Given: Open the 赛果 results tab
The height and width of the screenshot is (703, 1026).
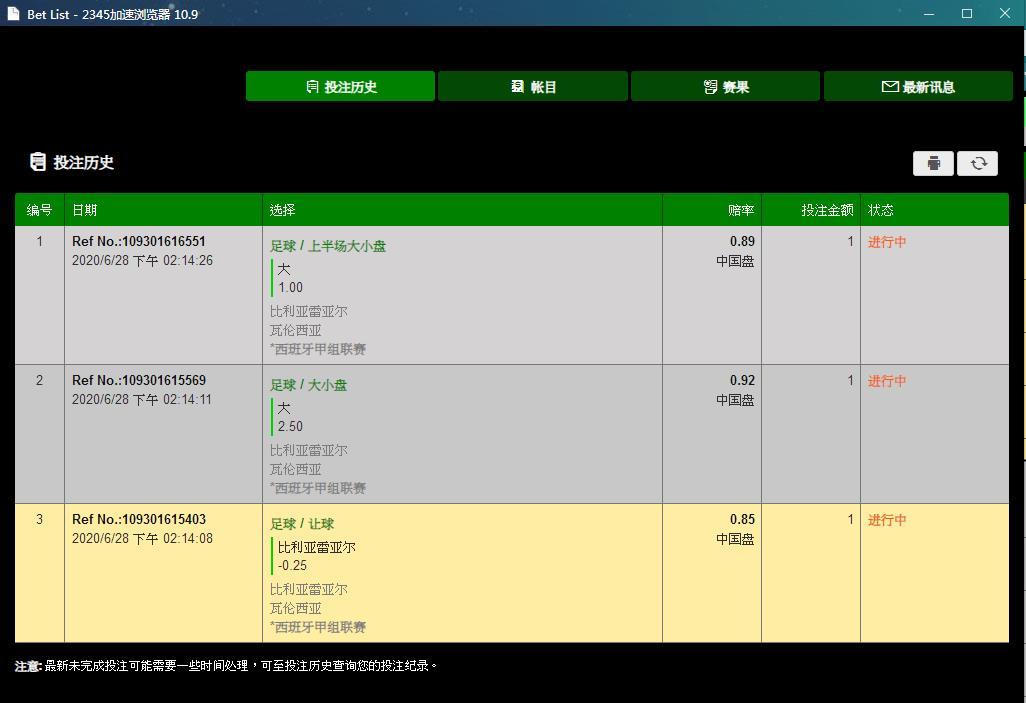Looking at the screenshot, I should point(725,86).
